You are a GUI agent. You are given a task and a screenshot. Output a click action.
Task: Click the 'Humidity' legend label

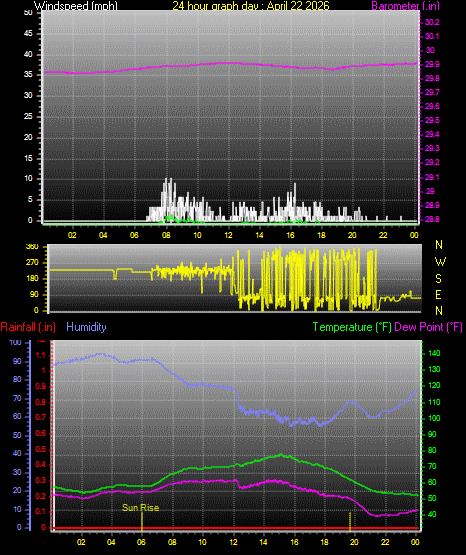pos(86,327)
